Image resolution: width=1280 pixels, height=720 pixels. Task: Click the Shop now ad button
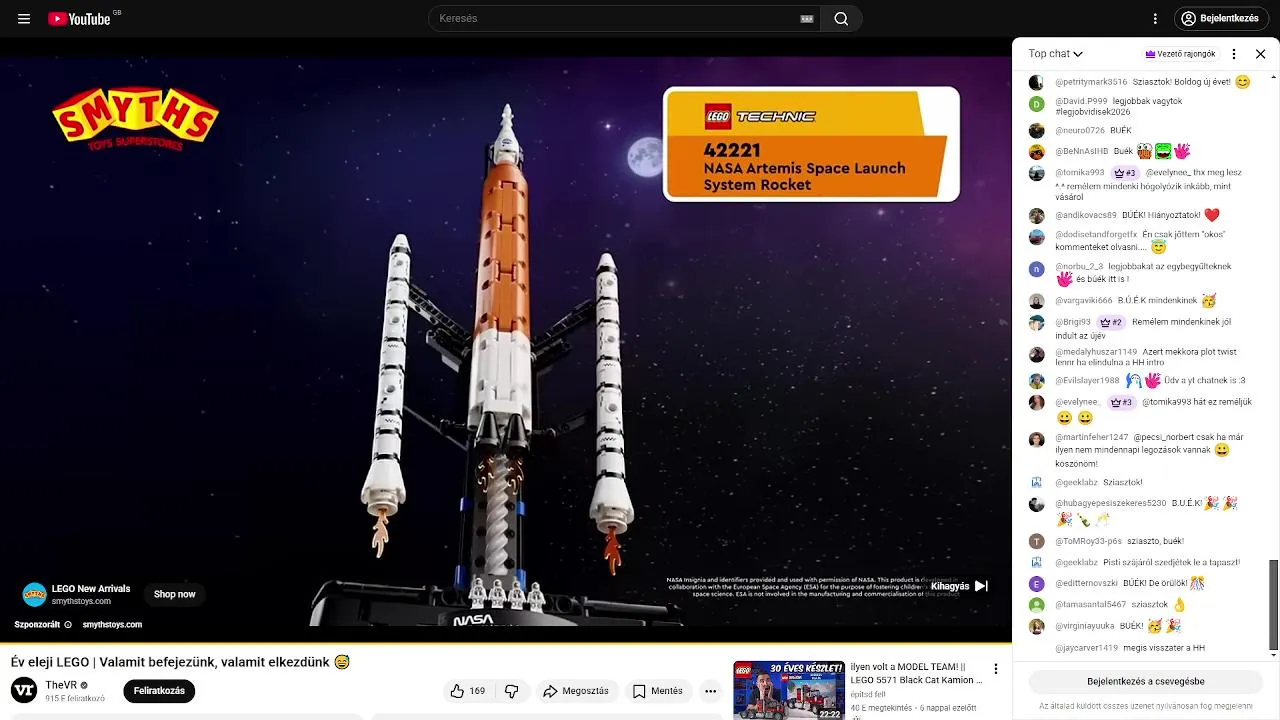(x=175, y=594)
